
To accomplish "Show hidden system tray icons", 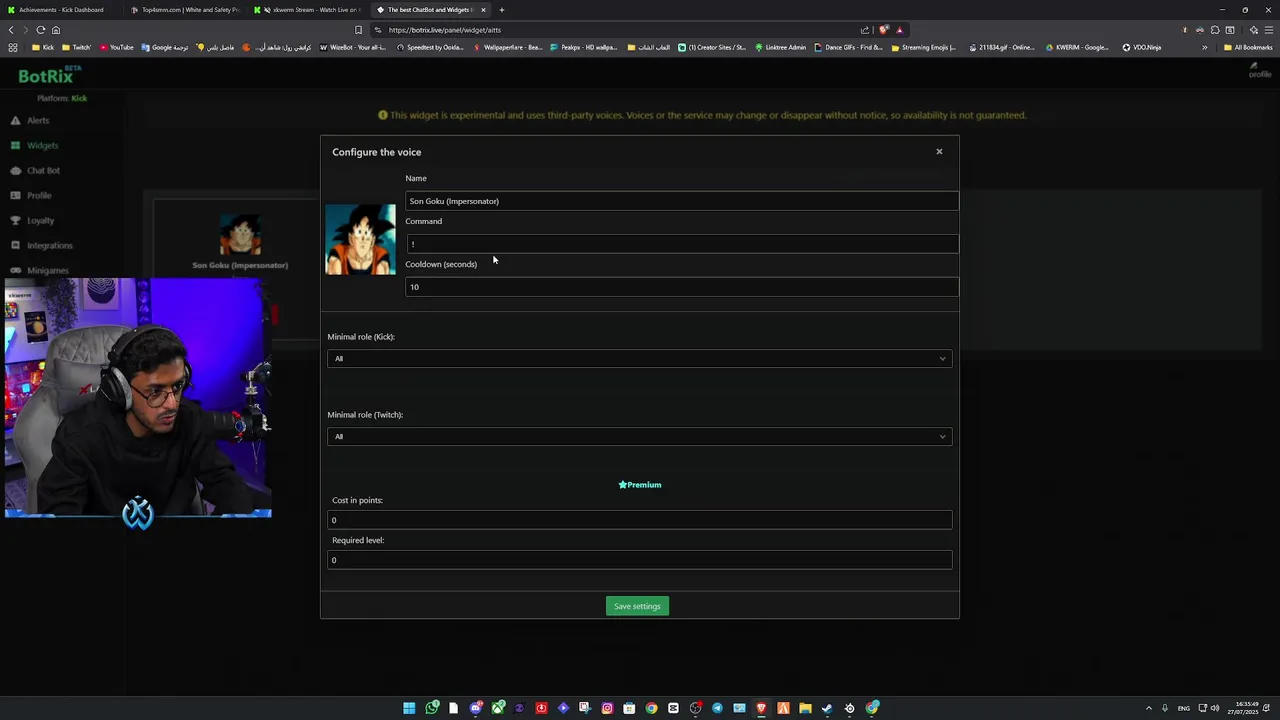I will tap(1148, 708).
